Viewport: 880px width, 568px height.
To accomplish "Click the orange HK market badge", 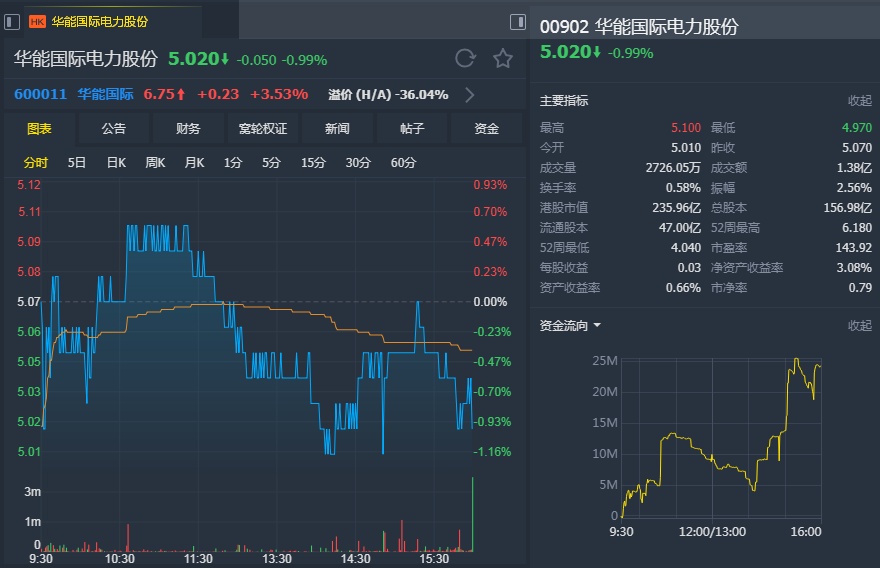I will click(x=37, y=22).
